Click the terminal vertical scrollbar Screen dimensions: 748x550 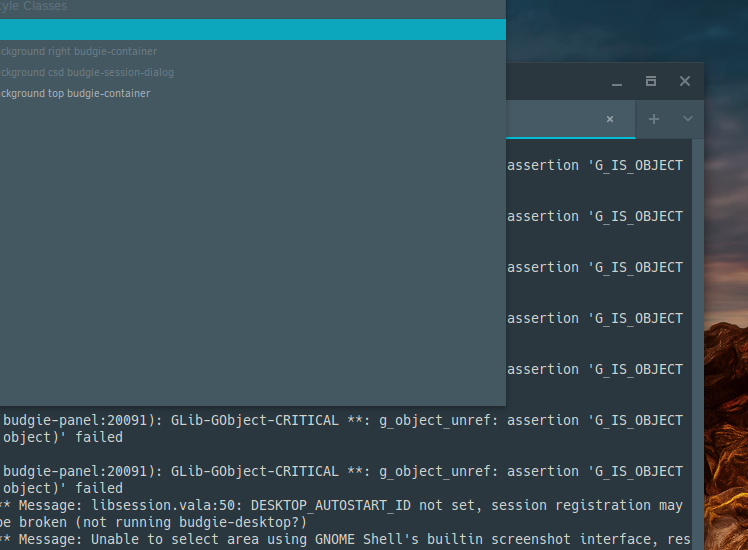point(697,343)
